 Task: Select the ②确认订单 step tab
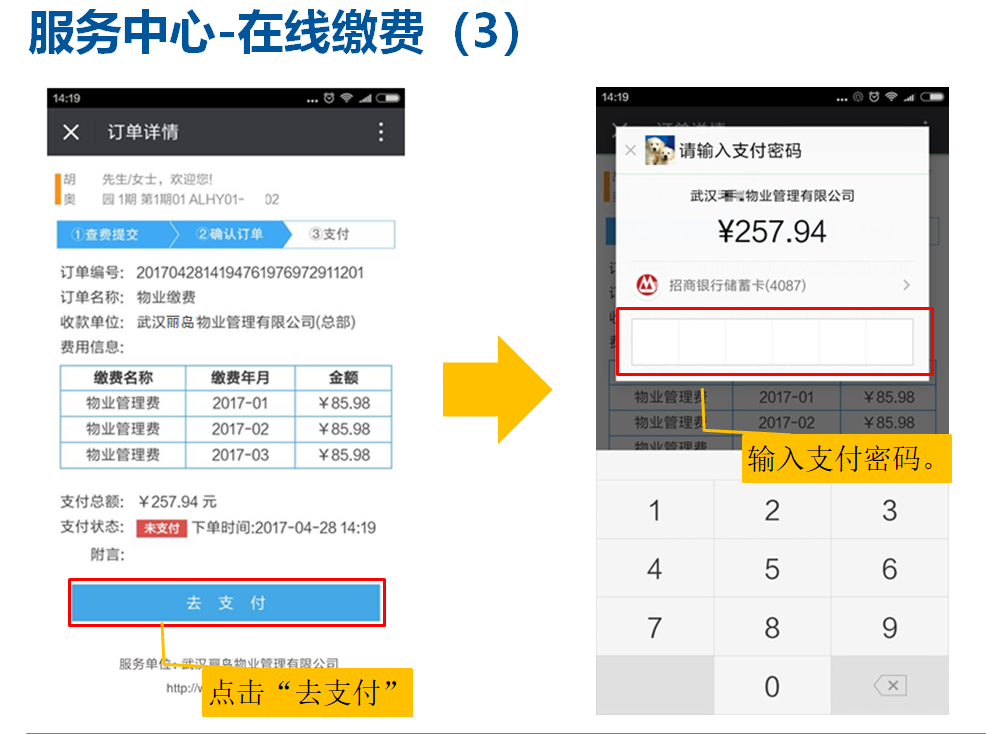(230, 235)
